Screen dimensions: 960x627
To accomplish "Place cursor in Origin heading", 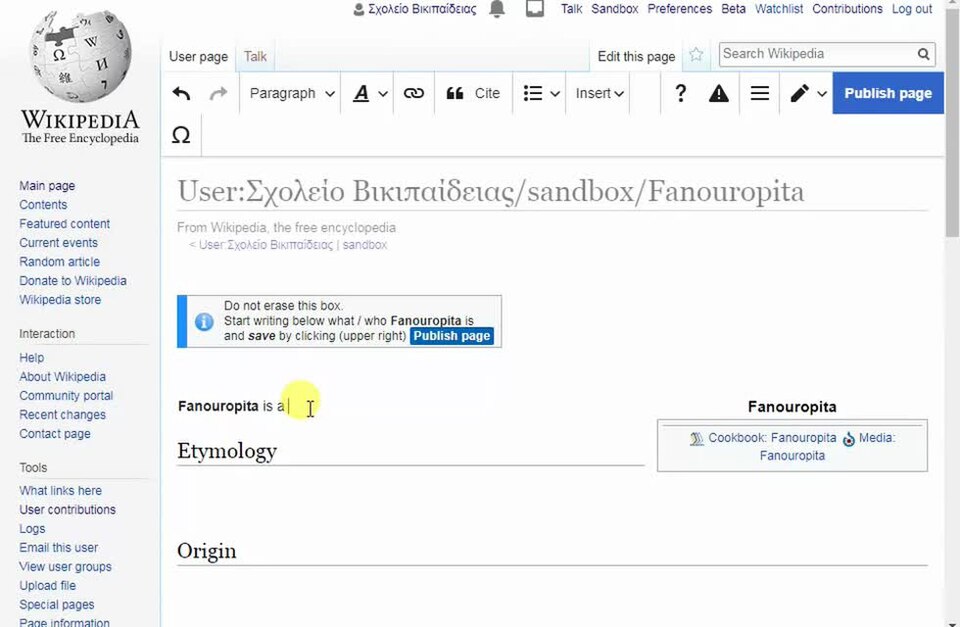I will (x=206, y=551).
